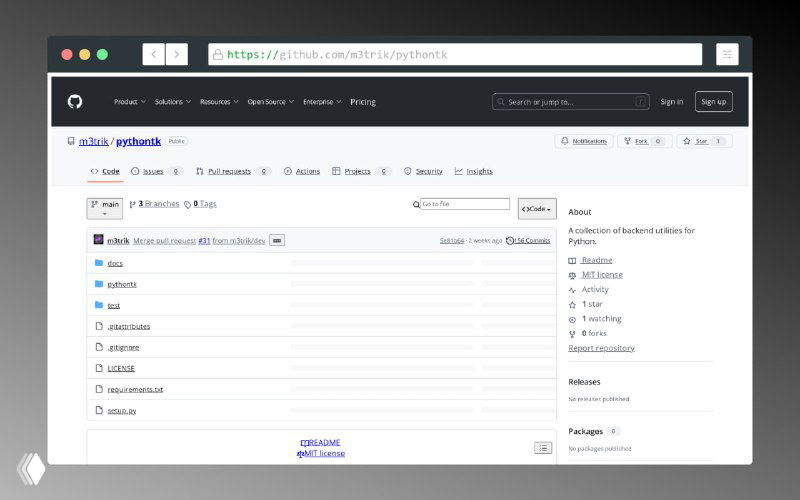Image resolution: width=800 pixels, height=500 pixels.
Task: Open the requirements.txt file
Action: [135, 389]
